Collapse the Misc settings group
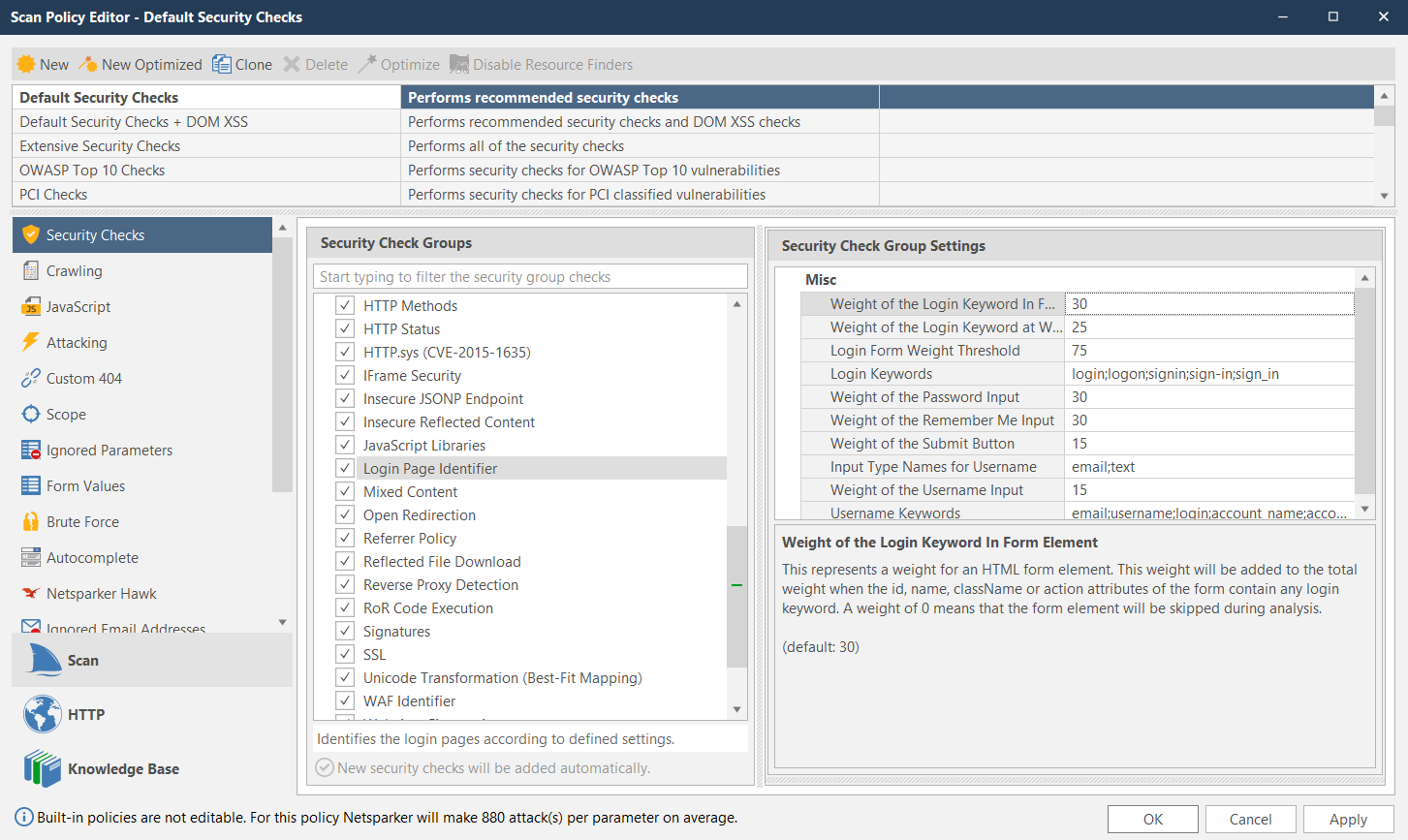Image resolution: width=1408 pixels, height=840 pixels. (820, 279)
